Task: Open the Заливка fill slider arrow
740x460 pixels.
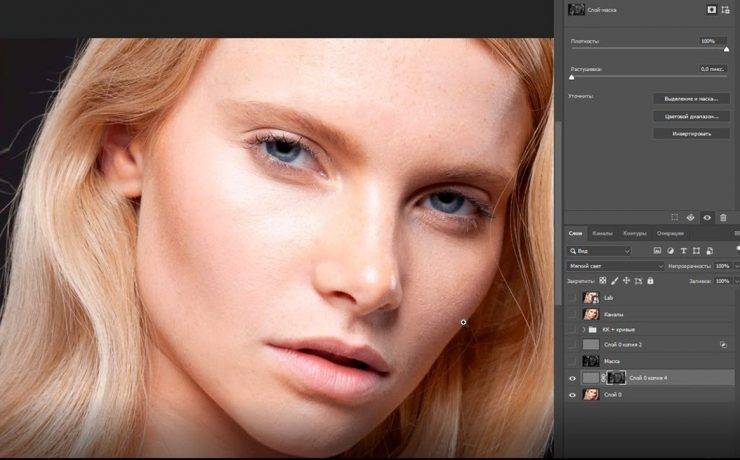Action: (736, 281)
